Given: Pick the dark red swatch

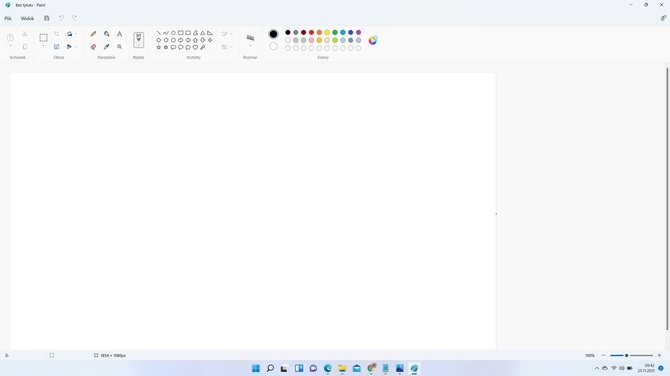Looking at the screenshot, I should point(303,32).
